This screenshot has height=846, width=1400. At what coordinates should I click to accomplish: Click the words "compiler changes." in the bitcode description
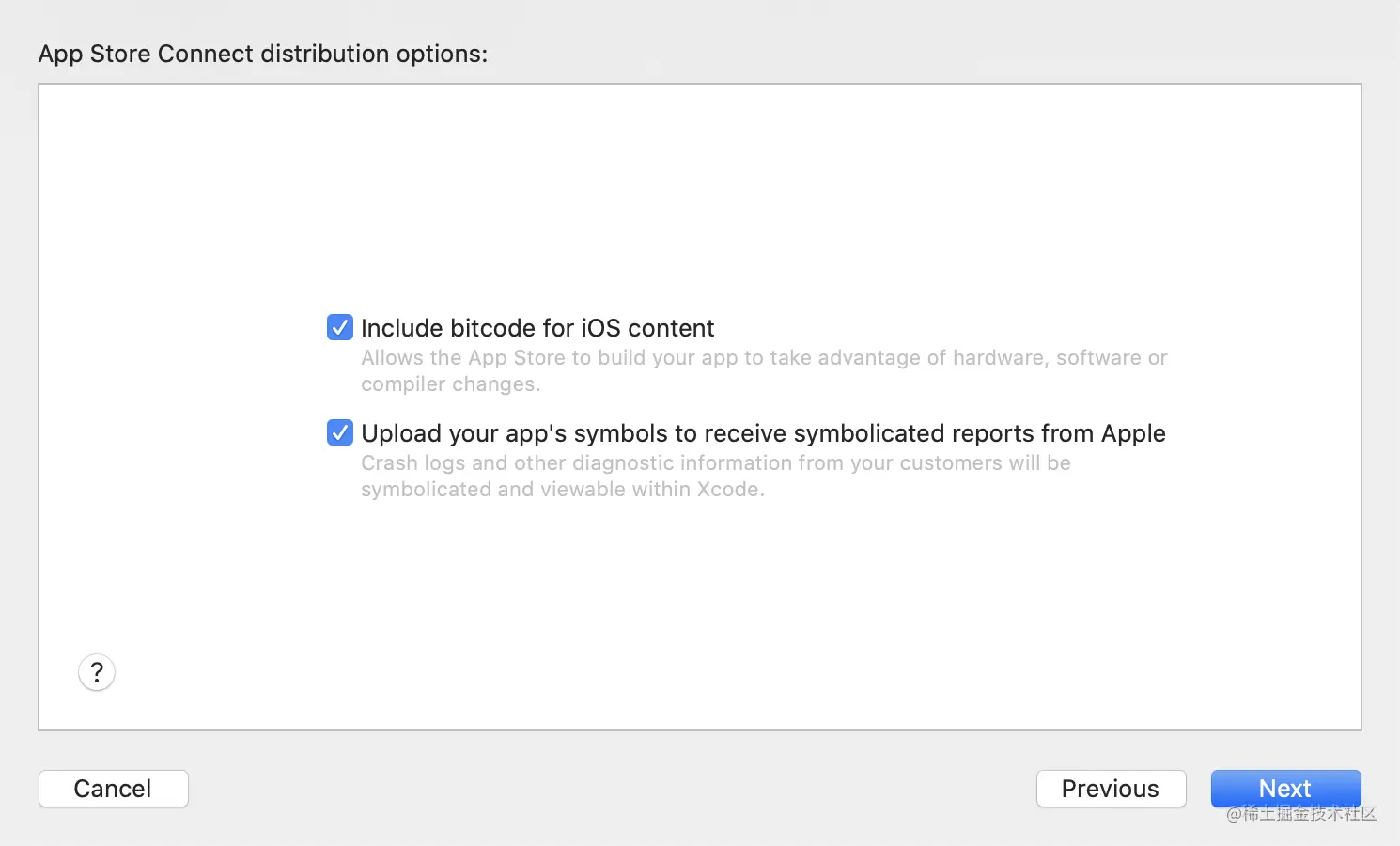[450, 384]
